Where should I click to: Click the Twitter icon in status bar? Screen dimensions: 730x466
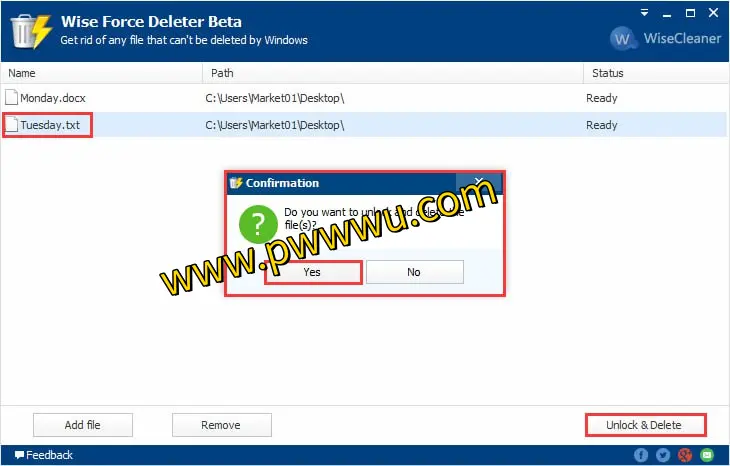(663, 456)
